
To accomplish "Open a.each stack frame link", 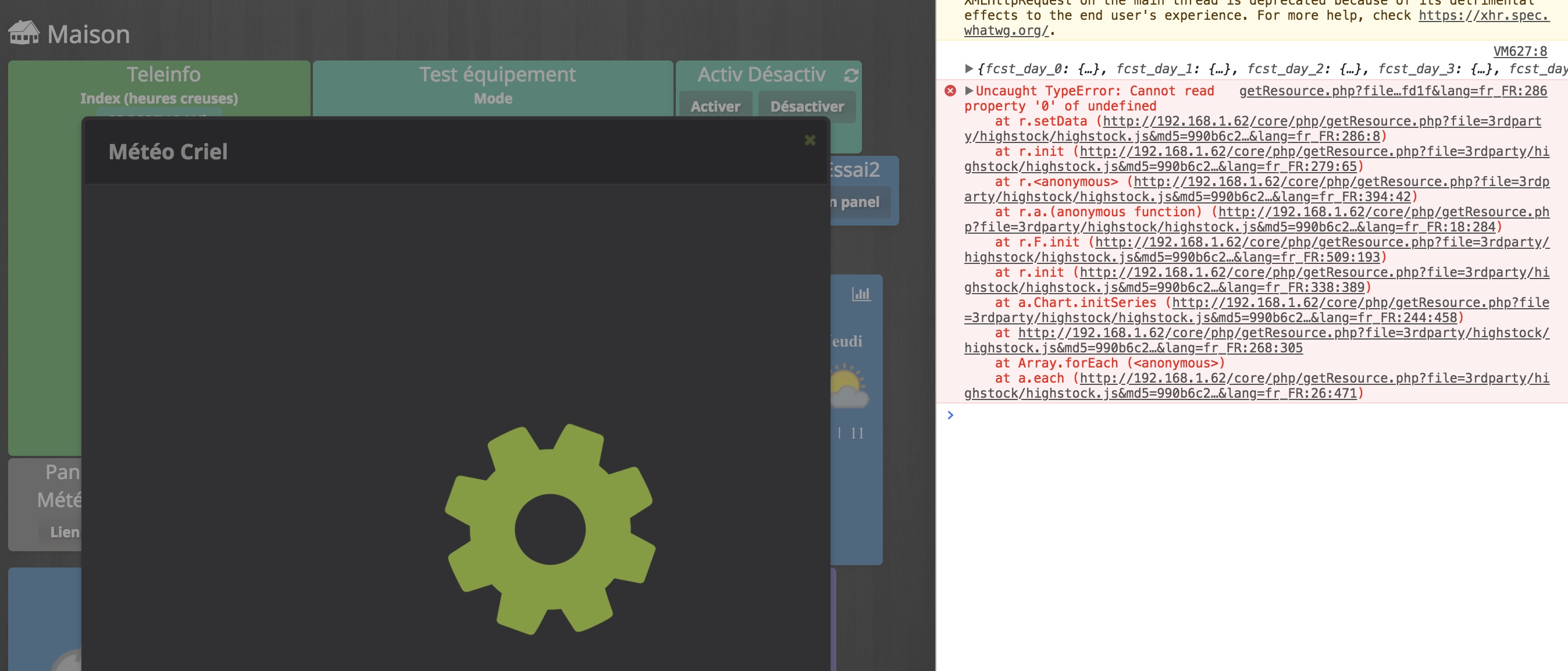I will (x=1256, y=386).
